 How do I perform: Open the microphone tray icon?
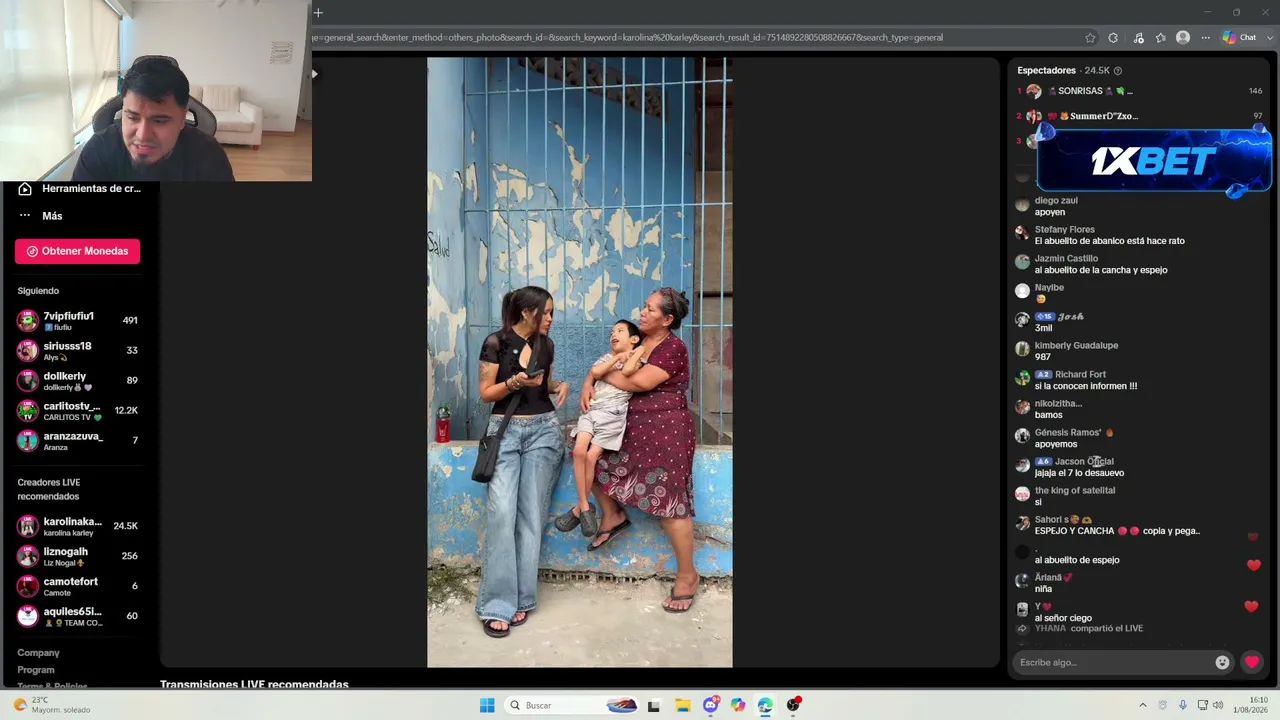click(1183, 705)
